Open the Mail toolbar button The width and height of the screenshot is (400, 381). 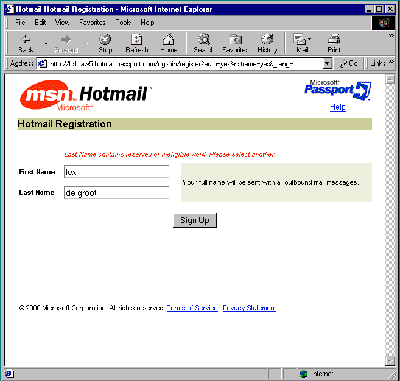pyautogui.click(x=302, y=43)
